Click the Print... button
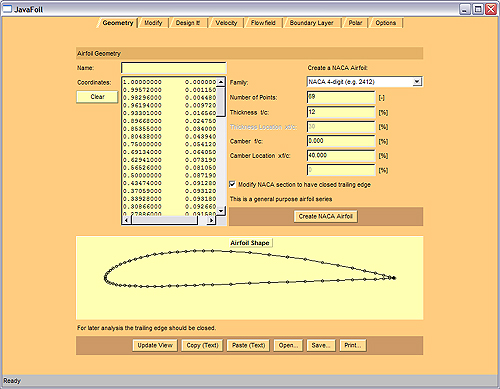This screenshot has height=389, width=500. point(353,345)
